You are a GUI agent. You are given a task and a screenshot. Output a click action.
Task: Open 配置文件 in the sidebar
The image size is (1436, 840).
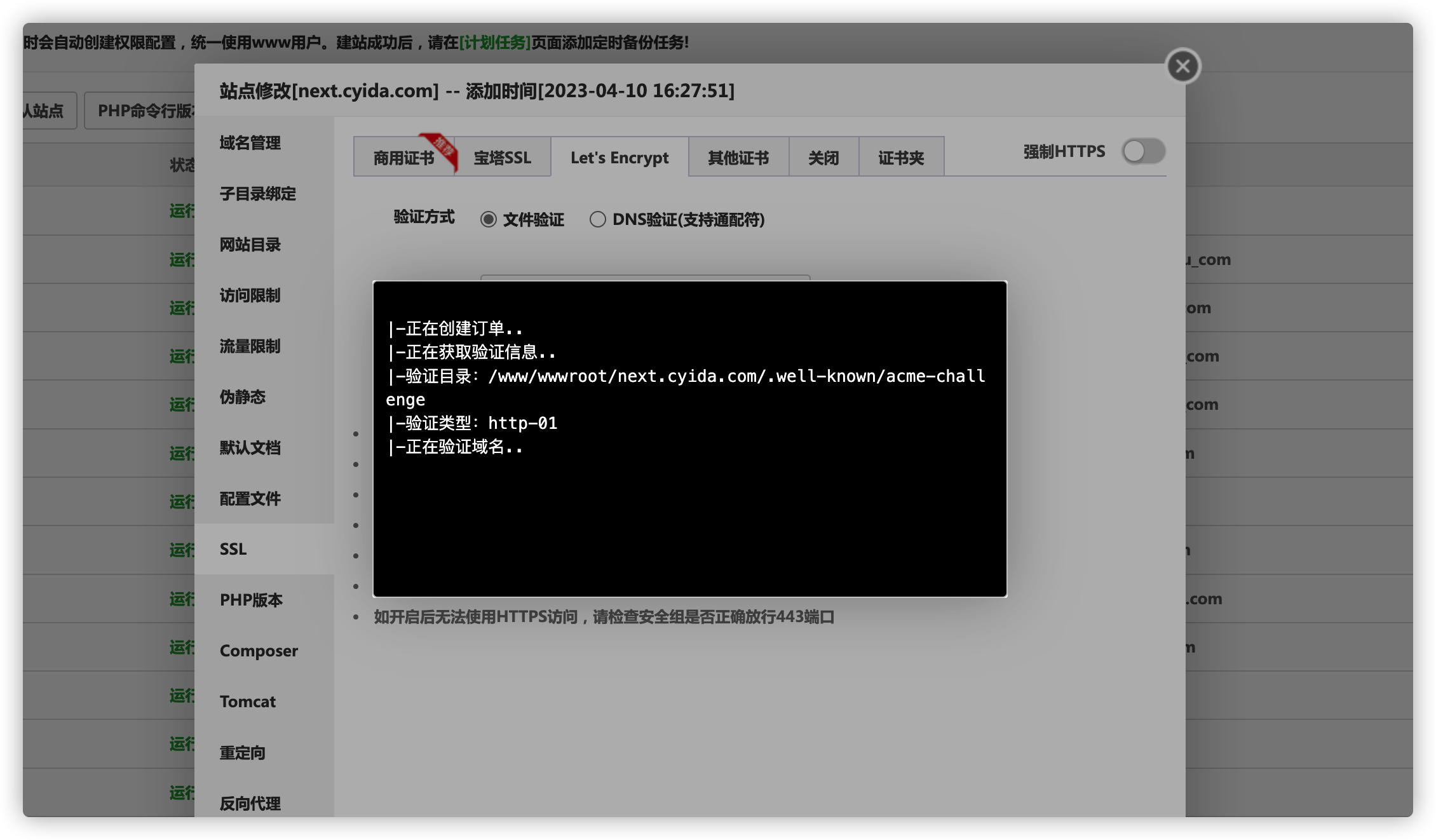pyautogui.click(x=264, y=499)
